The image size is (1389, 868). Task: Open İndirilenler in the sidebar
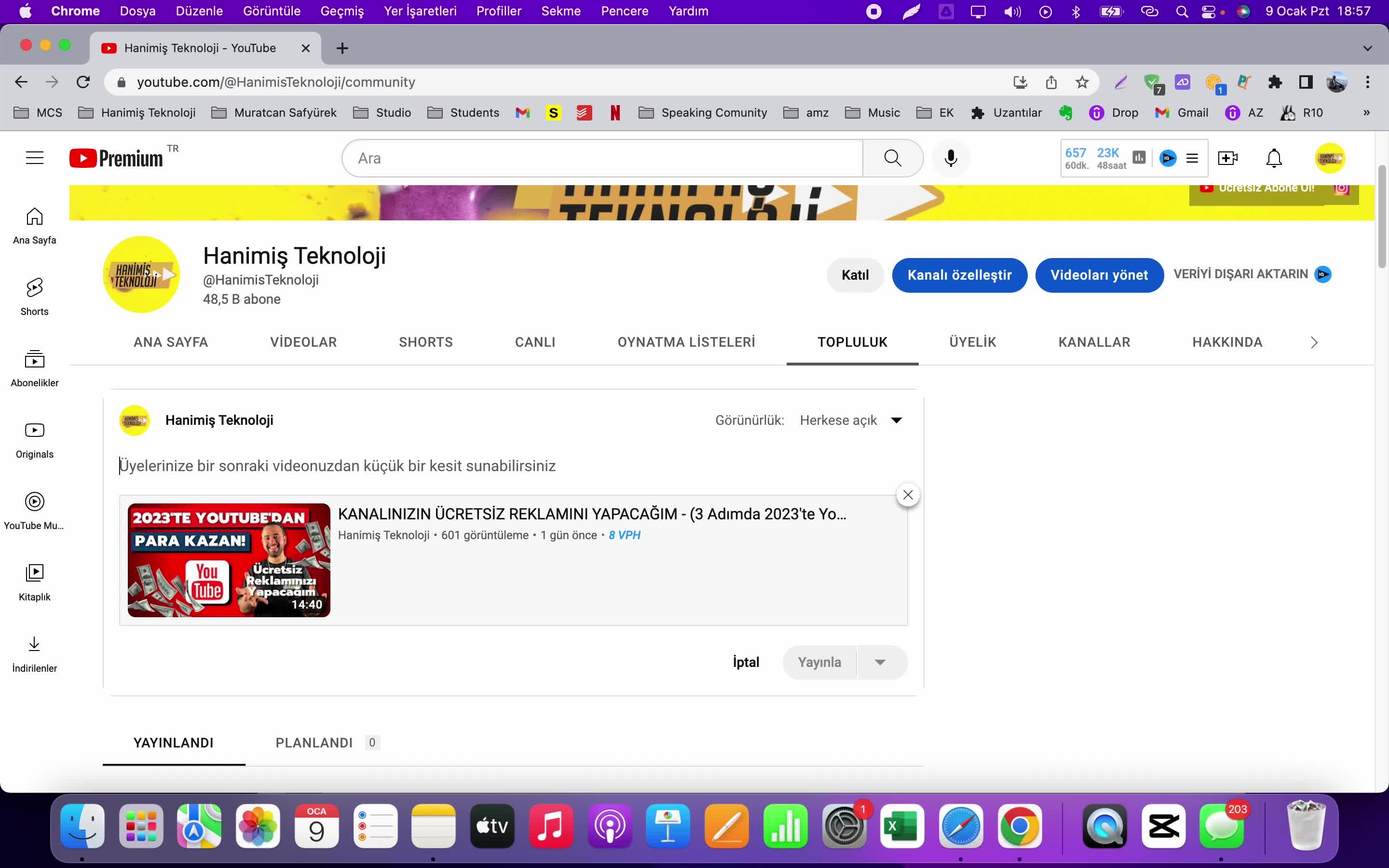[34, 654]
